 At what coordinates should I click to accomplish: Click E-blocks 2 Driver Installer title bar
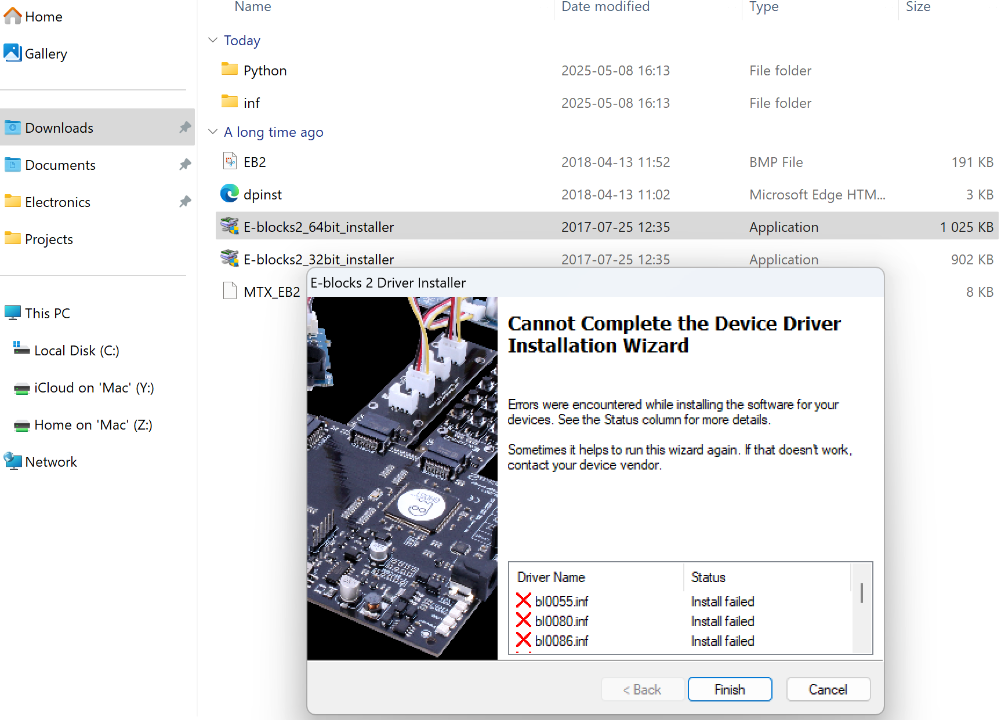[x=595, y=283]
